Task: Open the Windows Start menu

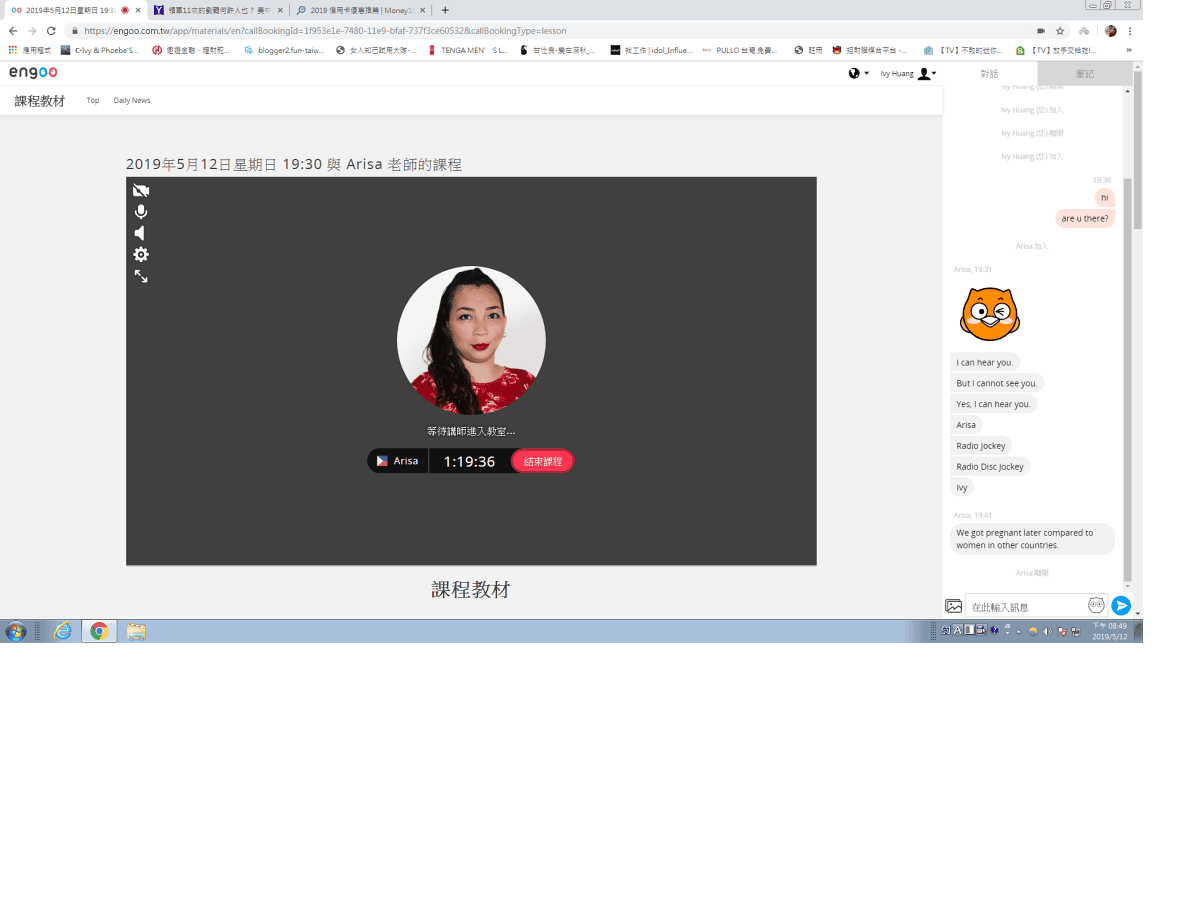Action: pyautogui.click(x=16, y=631)
